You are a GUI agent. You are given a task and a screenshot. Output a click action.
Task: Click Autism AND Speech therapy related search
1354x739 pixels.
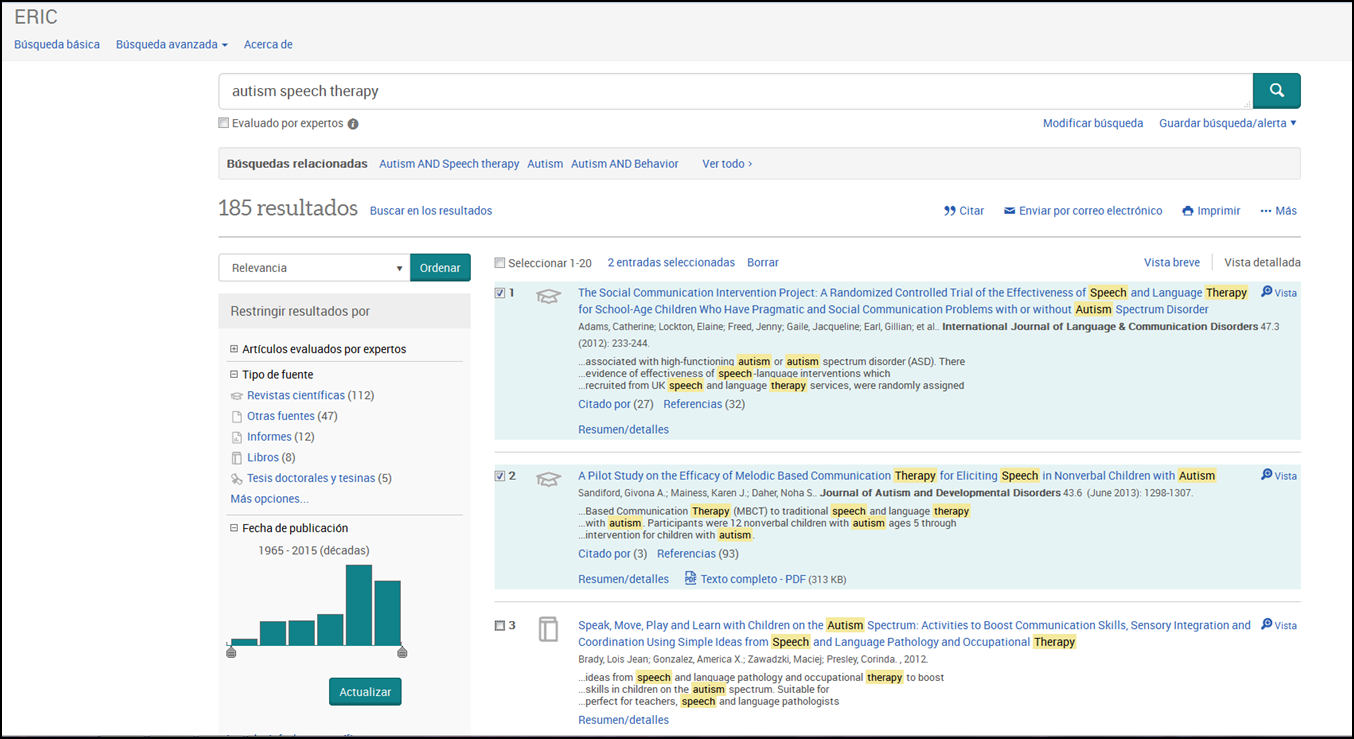pos(449,164)
